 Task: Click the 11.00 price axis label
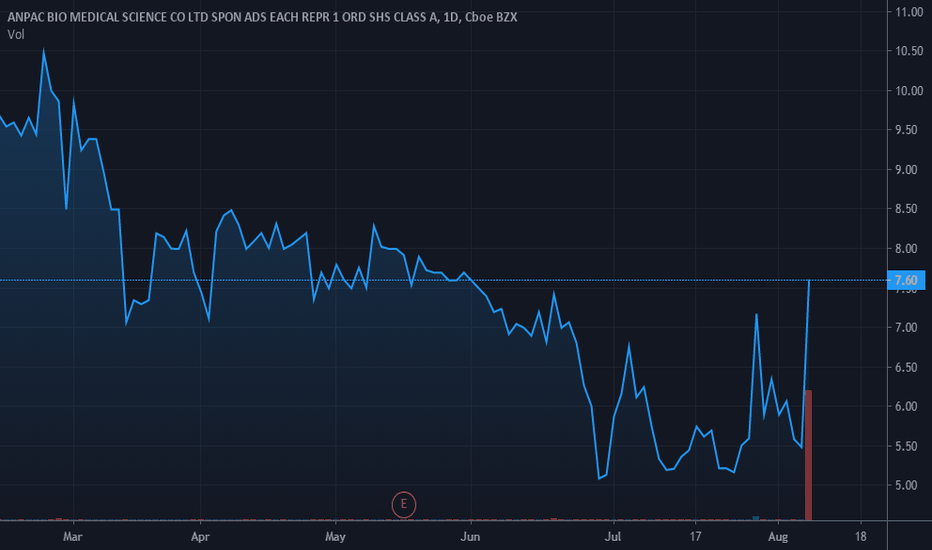909,12
